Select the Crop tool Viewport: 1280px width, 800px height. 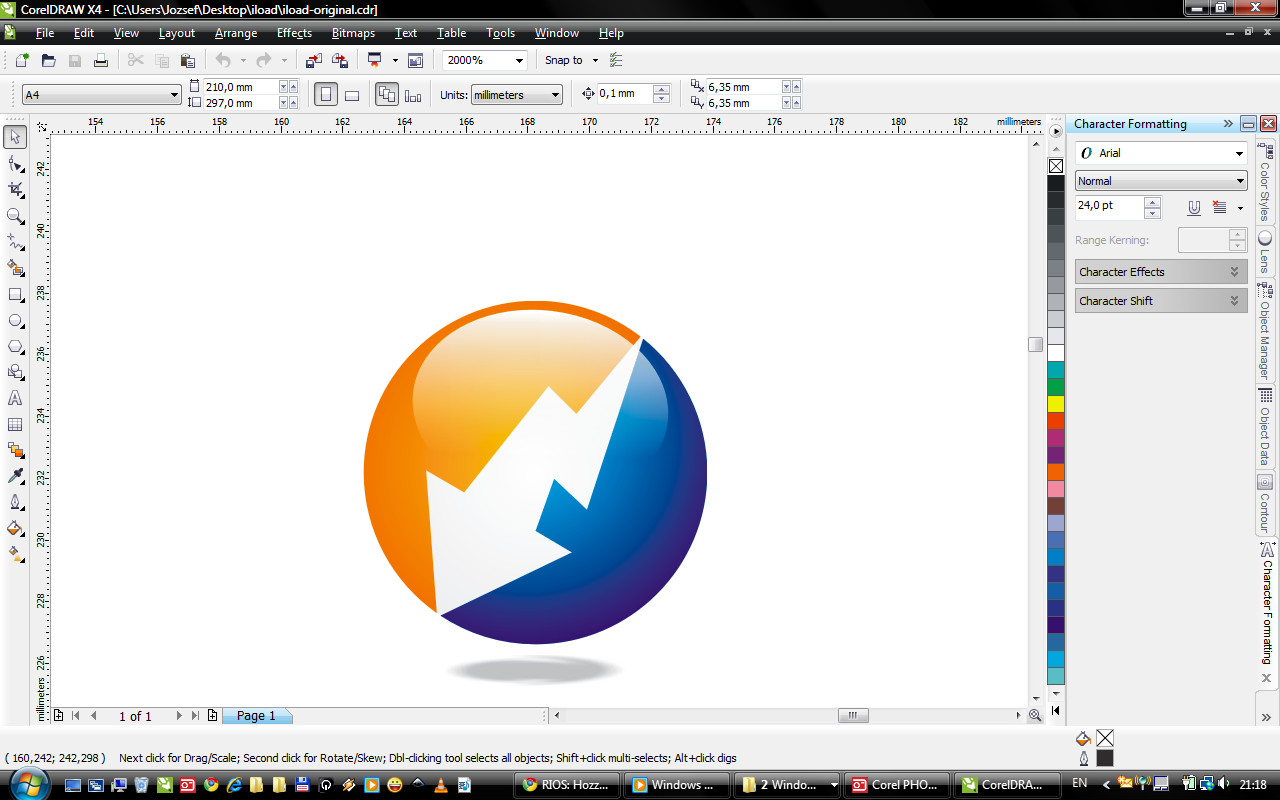click(15, 189)
